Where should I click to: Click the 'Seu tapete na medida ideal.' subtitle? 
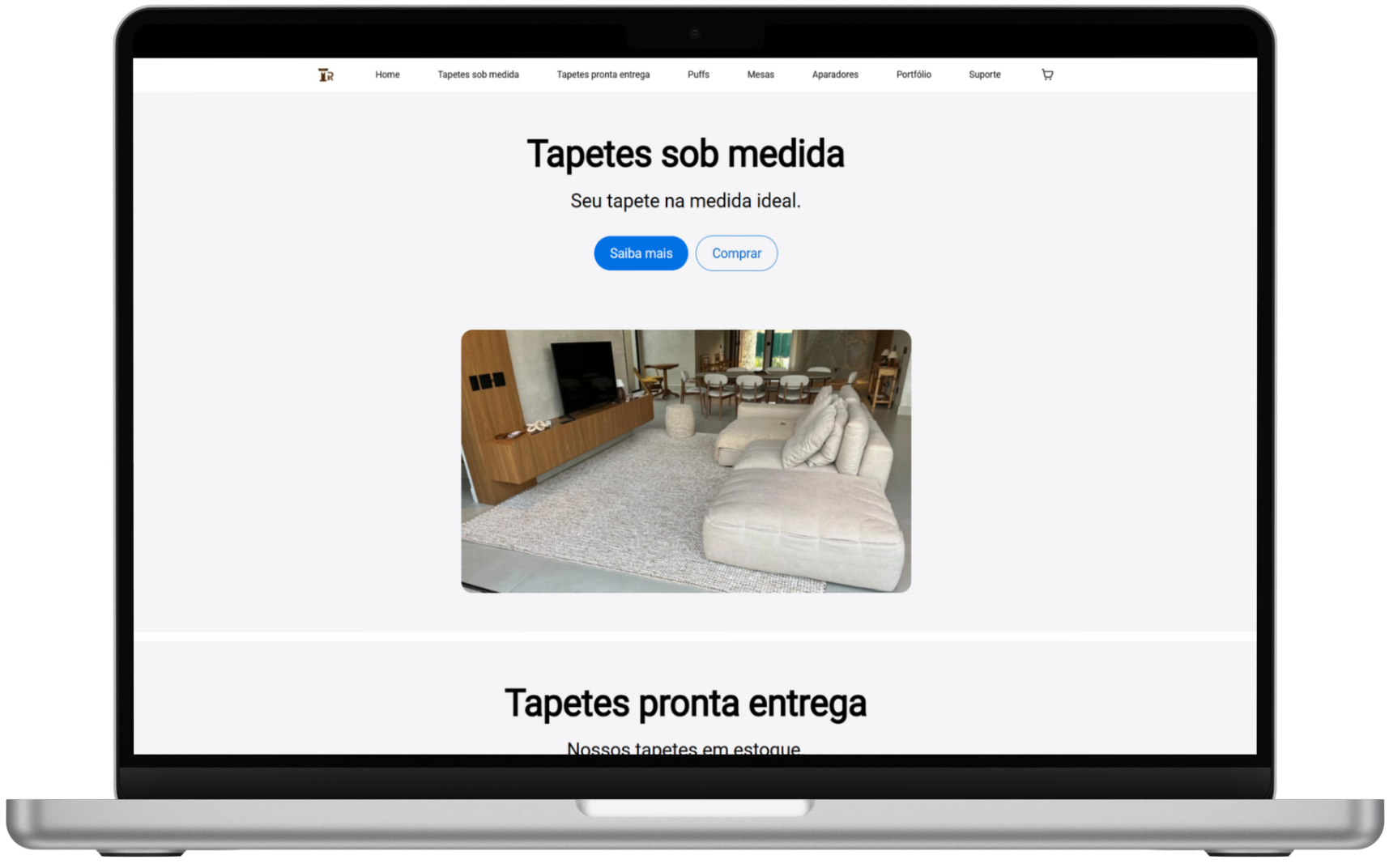[x=686, y=201]
